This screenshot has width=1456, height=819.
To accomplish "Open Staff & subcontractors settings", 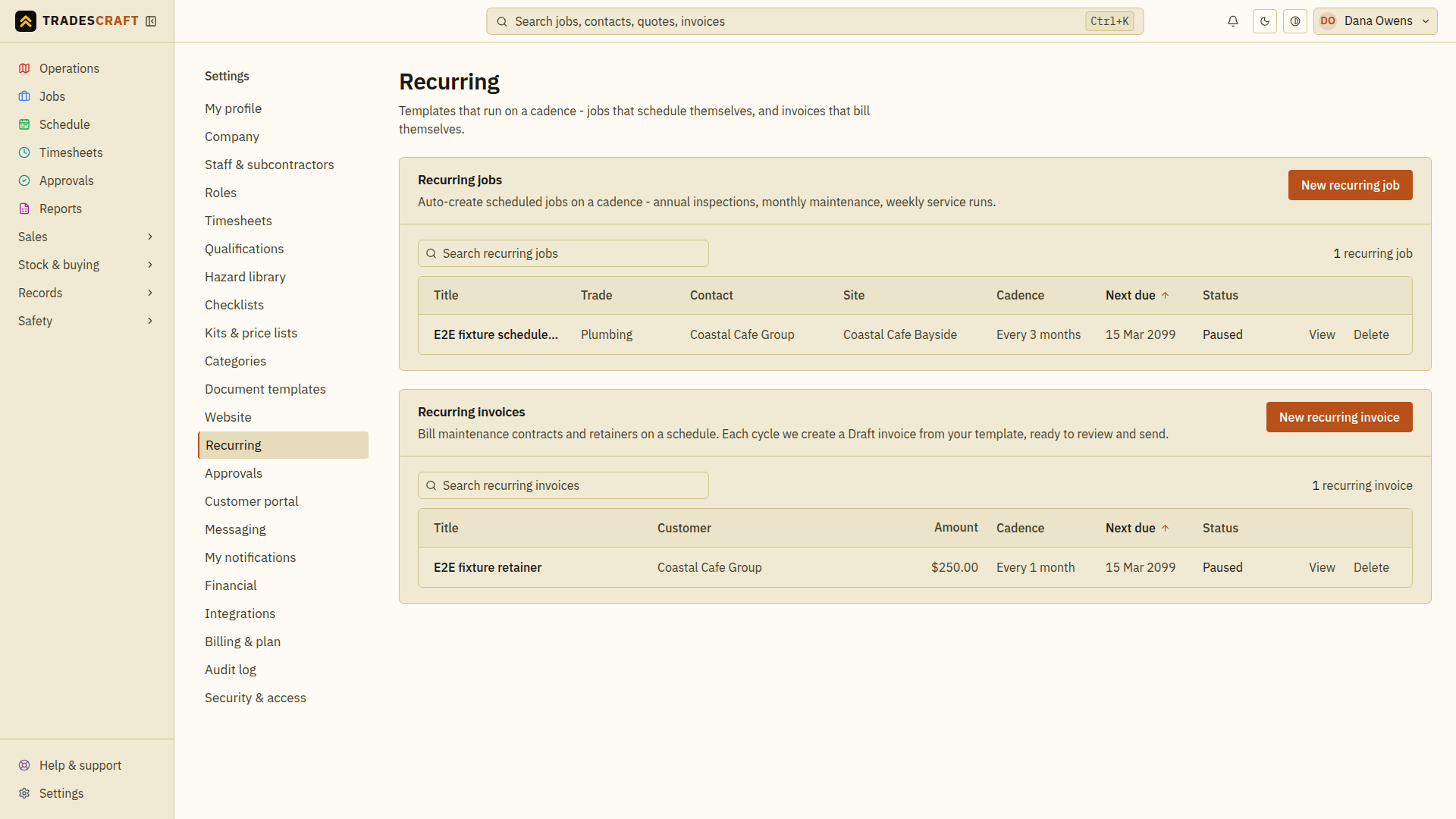I will coord(283,165).
